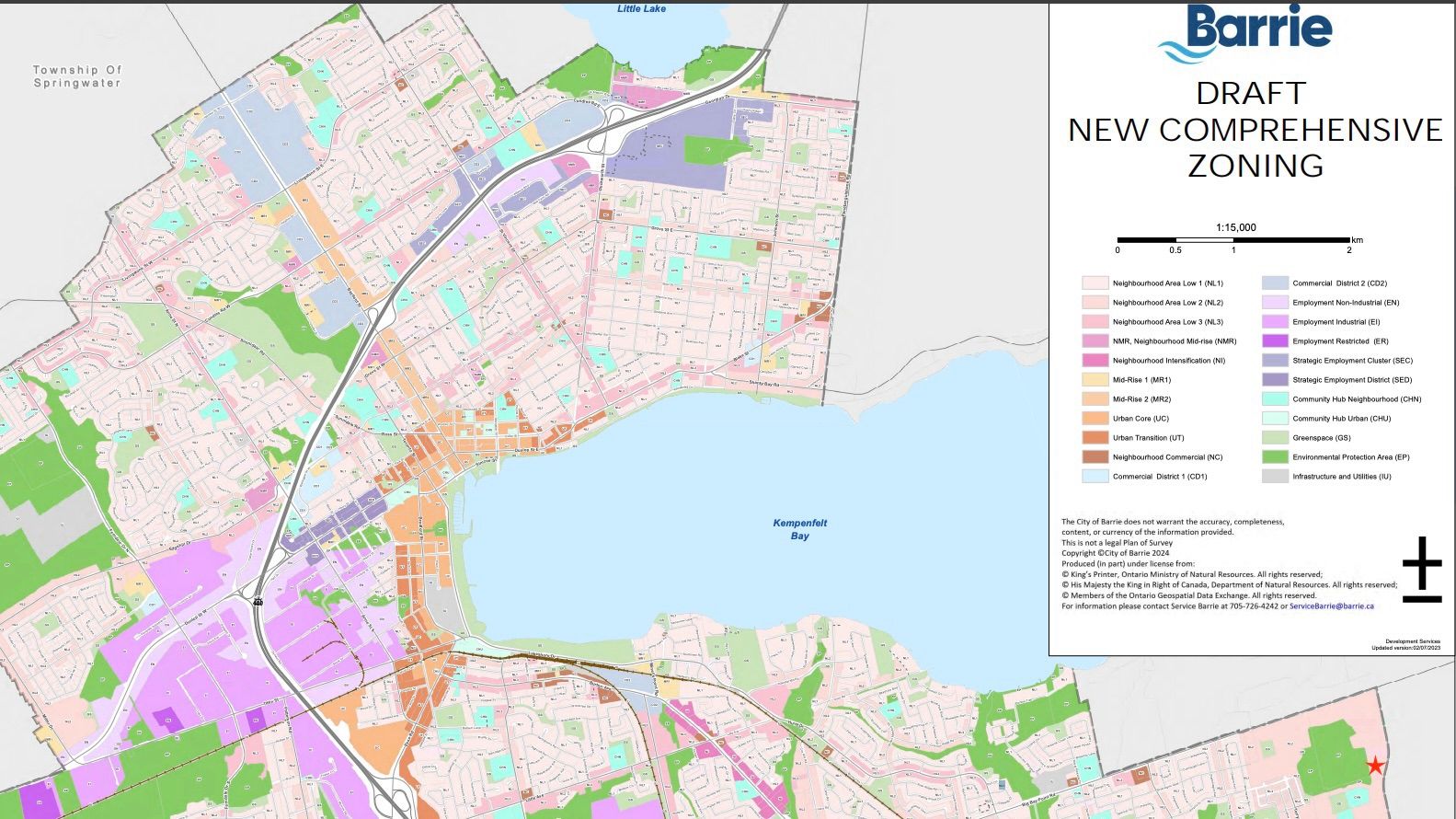Open the ServiceBarrie@barrie.ca email link

pyautogui.click(x=1331, y=606)
